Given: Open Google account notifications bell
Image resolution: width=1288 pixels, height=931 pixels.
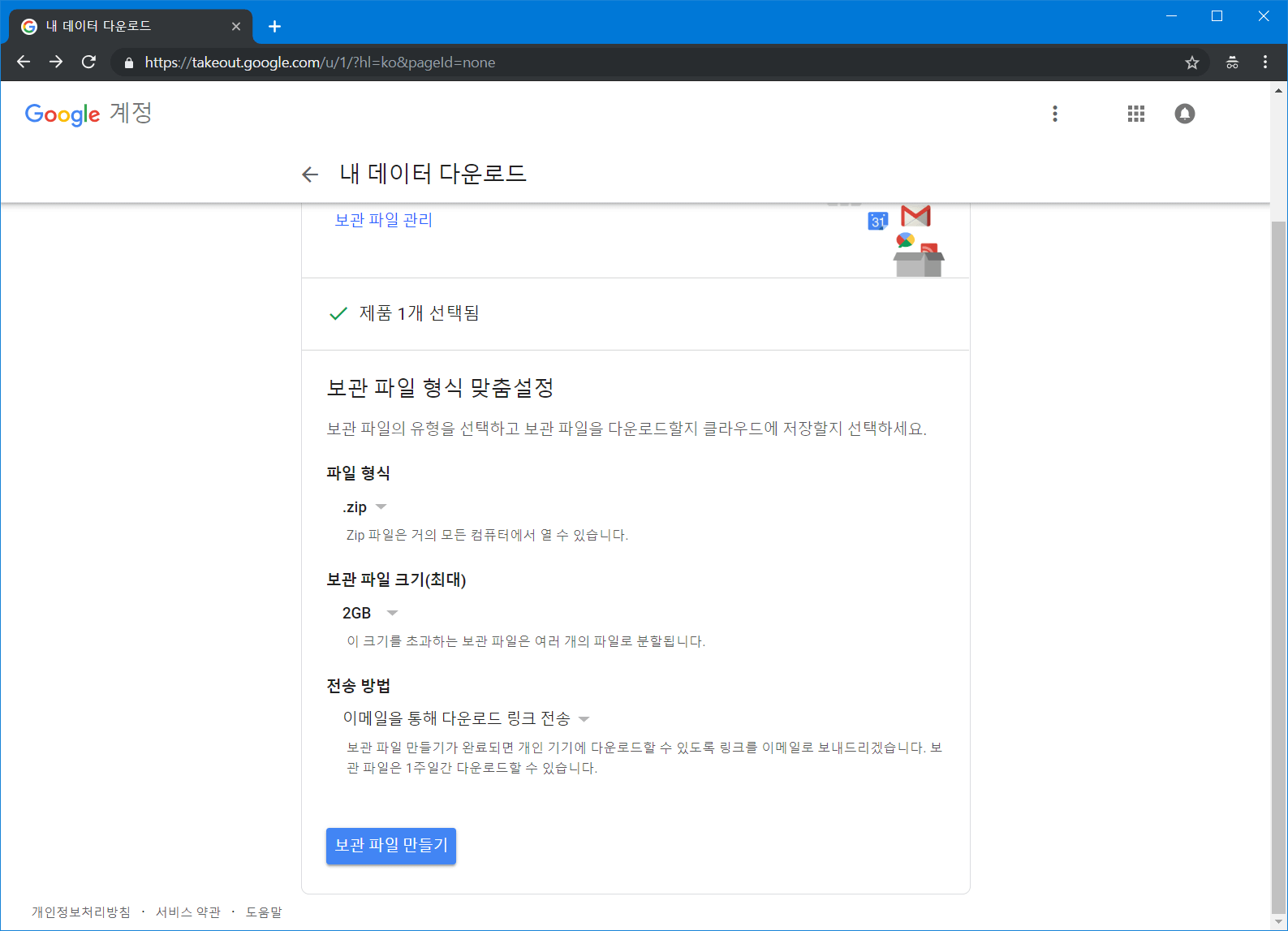Looking at the screenshot, I should (x=1184, y=114).
